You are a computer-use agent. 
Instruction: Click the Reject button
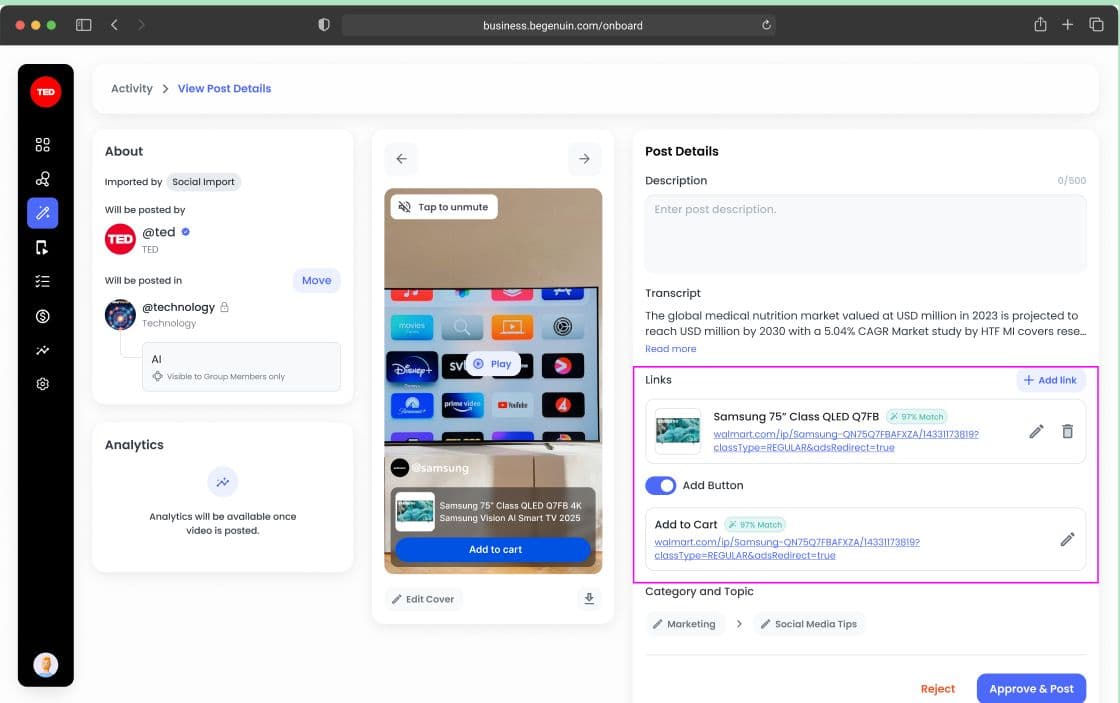(937, 689)
